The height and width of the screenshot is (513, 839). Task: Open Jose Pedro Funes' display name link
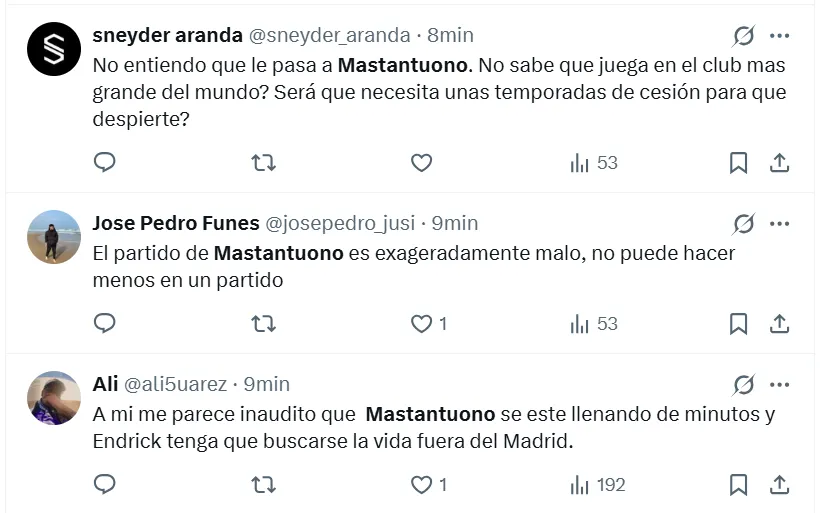click(x=175, y=223)
